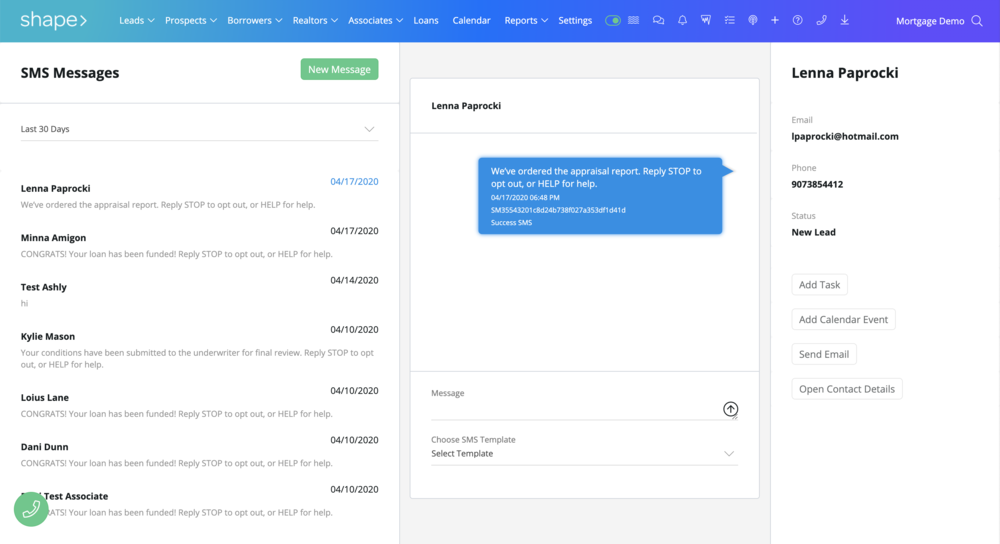Click the plus icon to add new
Image resolution: width=1000 pixels, height=544 pixels.
click(x=775, y=20)
